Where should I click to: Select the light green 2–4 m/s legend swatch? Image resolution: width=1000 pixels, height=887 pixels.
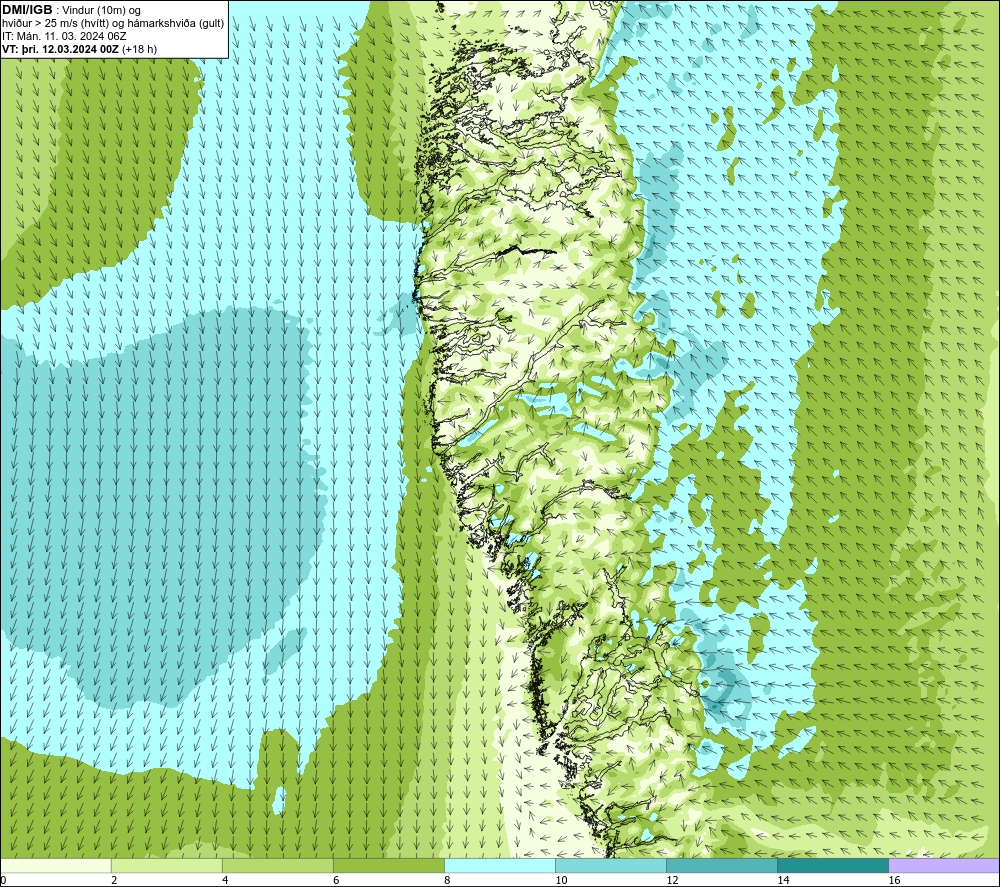coord(167,865)
